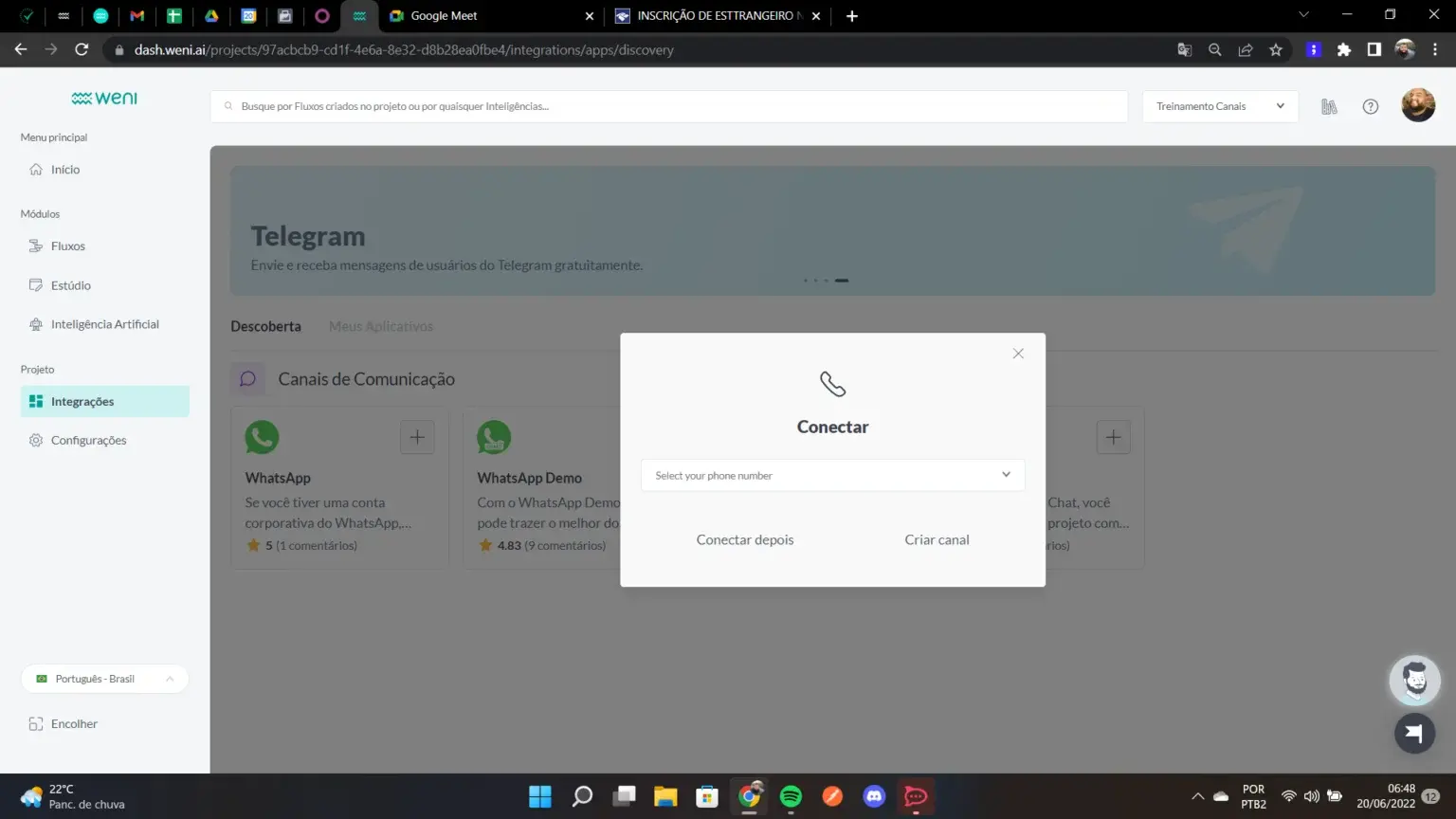Close the Conectar dialog with X

pos(1018,354)
